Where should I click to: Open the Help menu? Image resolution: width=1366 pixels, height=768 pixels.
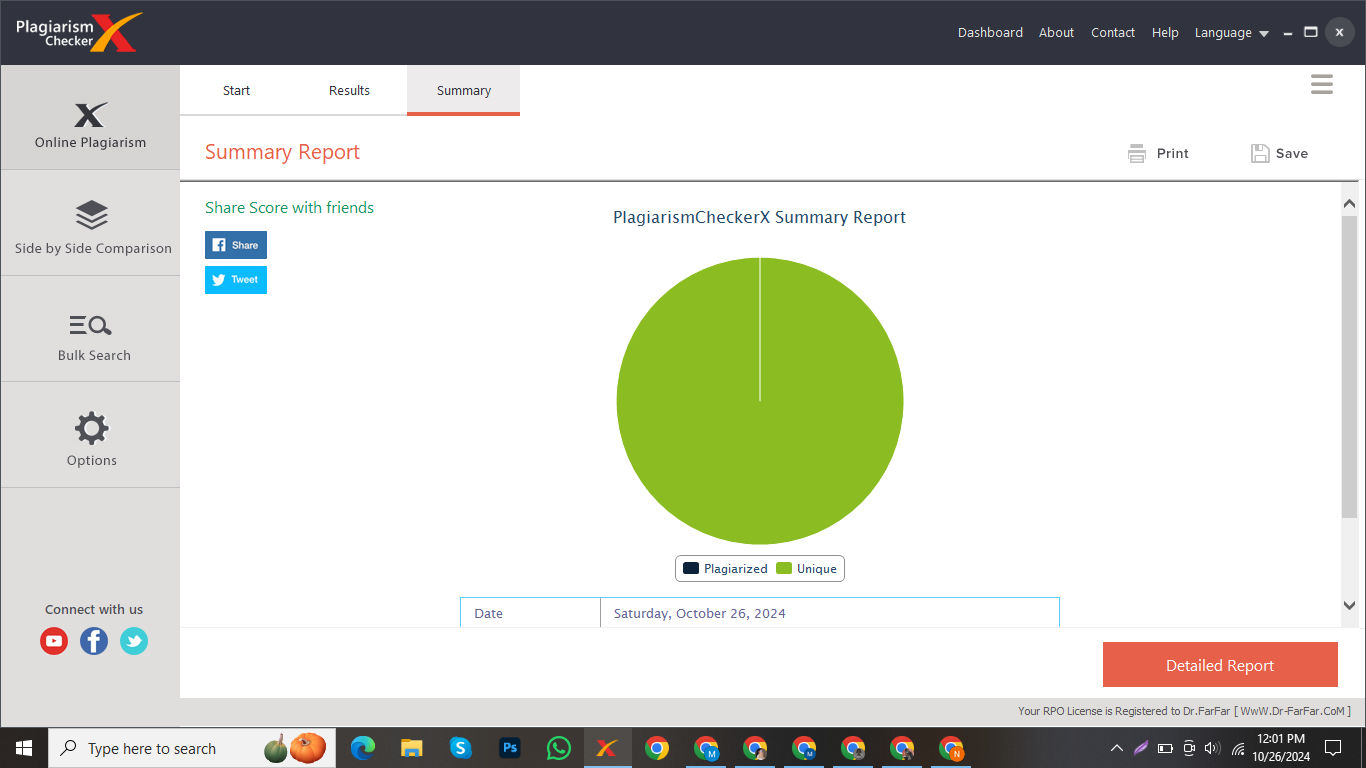tap(1165, 32)
